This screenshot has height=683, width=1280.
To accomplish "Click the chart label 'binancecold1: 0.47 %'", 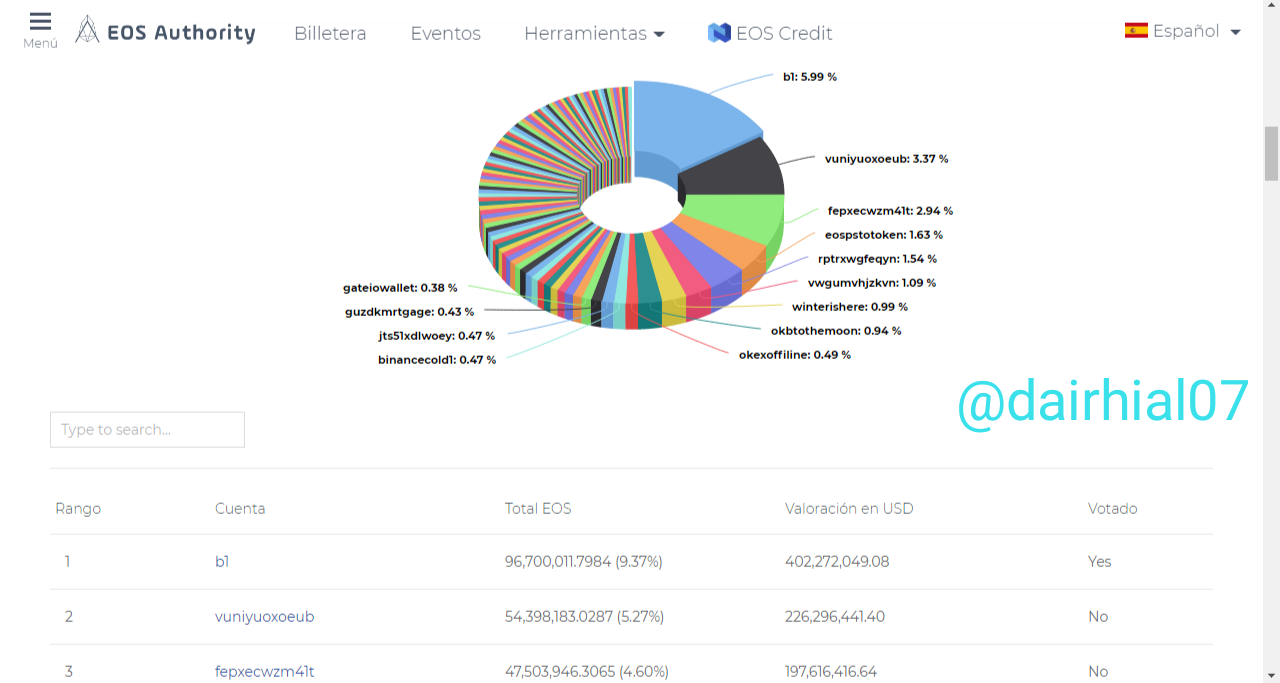I will pyautogui.click(x=437, y=360).
